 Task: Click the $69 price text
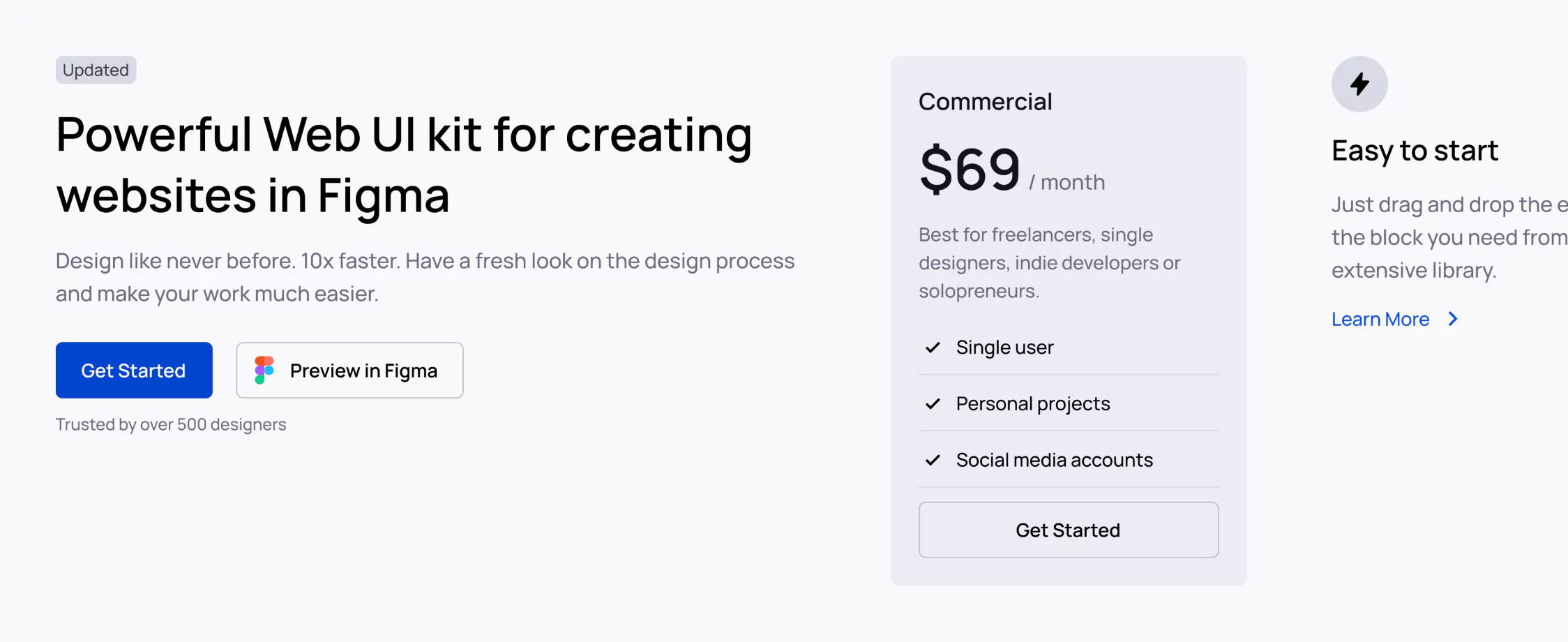970,169
